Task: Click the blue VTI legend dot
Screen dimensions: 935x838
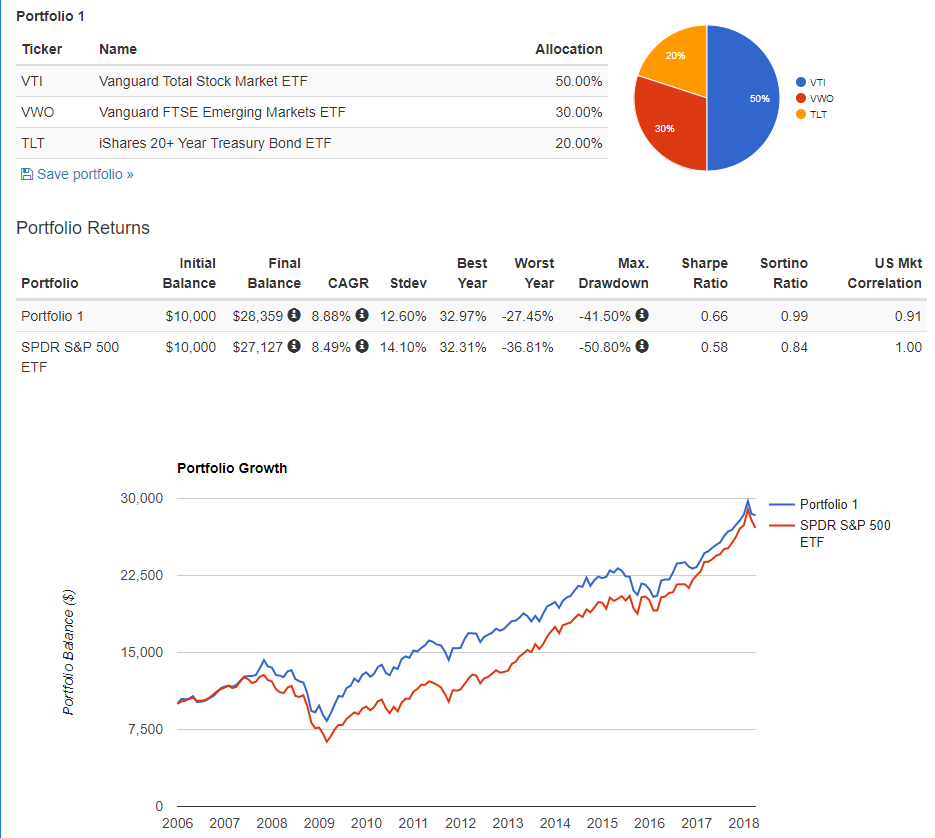Action: pos(801,82)
